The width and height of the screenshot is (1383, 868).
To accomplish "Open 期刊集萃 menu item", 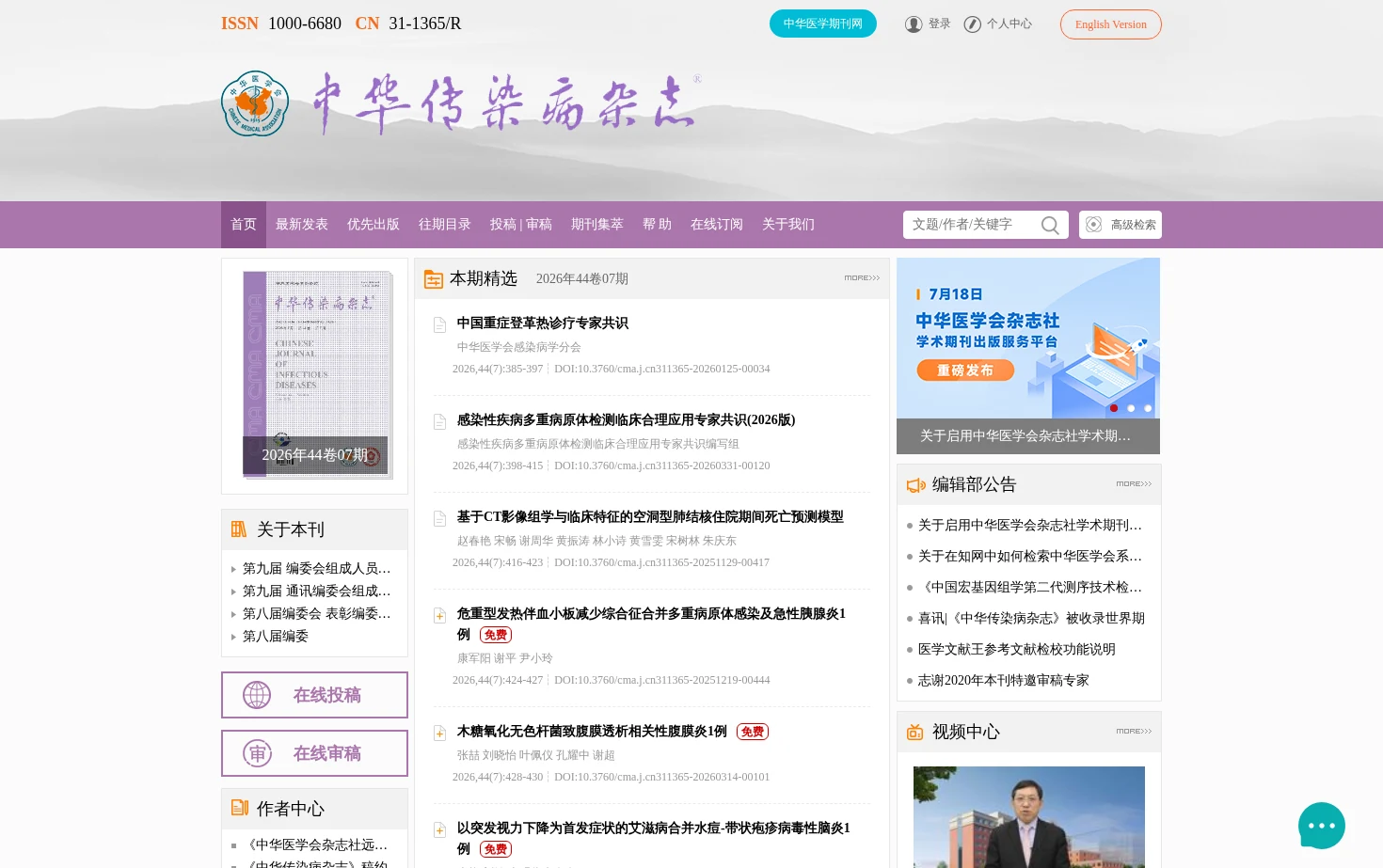I will 597,225.
